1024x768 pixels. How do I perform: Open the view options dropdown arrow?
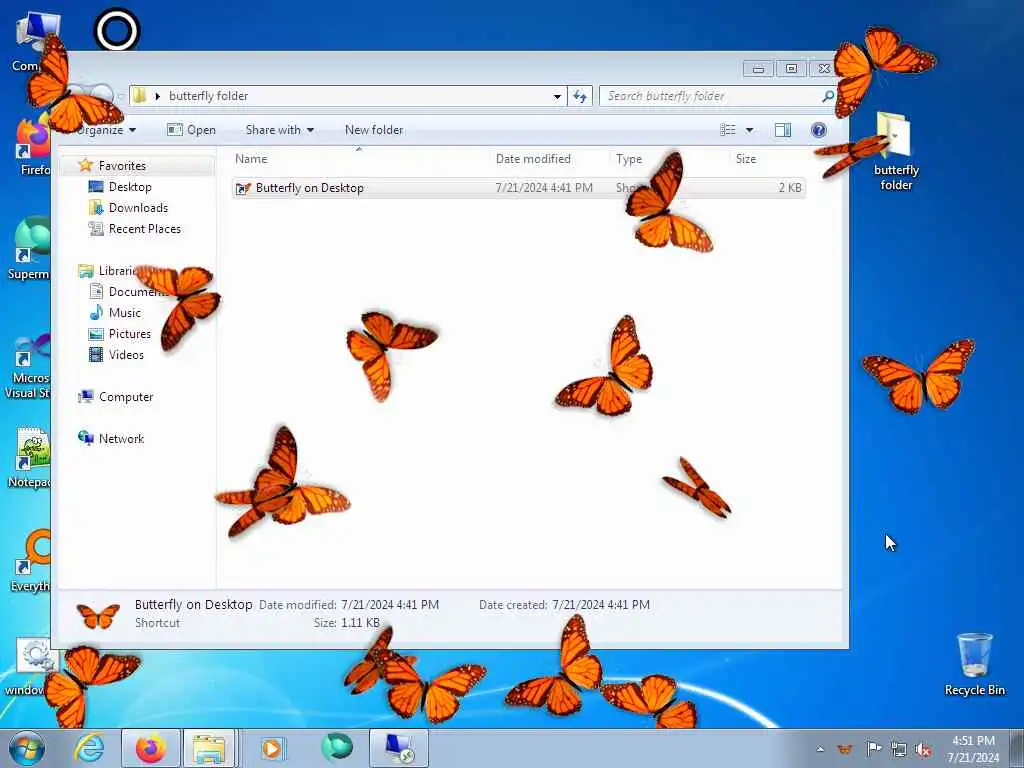click(x=749, y=130)
